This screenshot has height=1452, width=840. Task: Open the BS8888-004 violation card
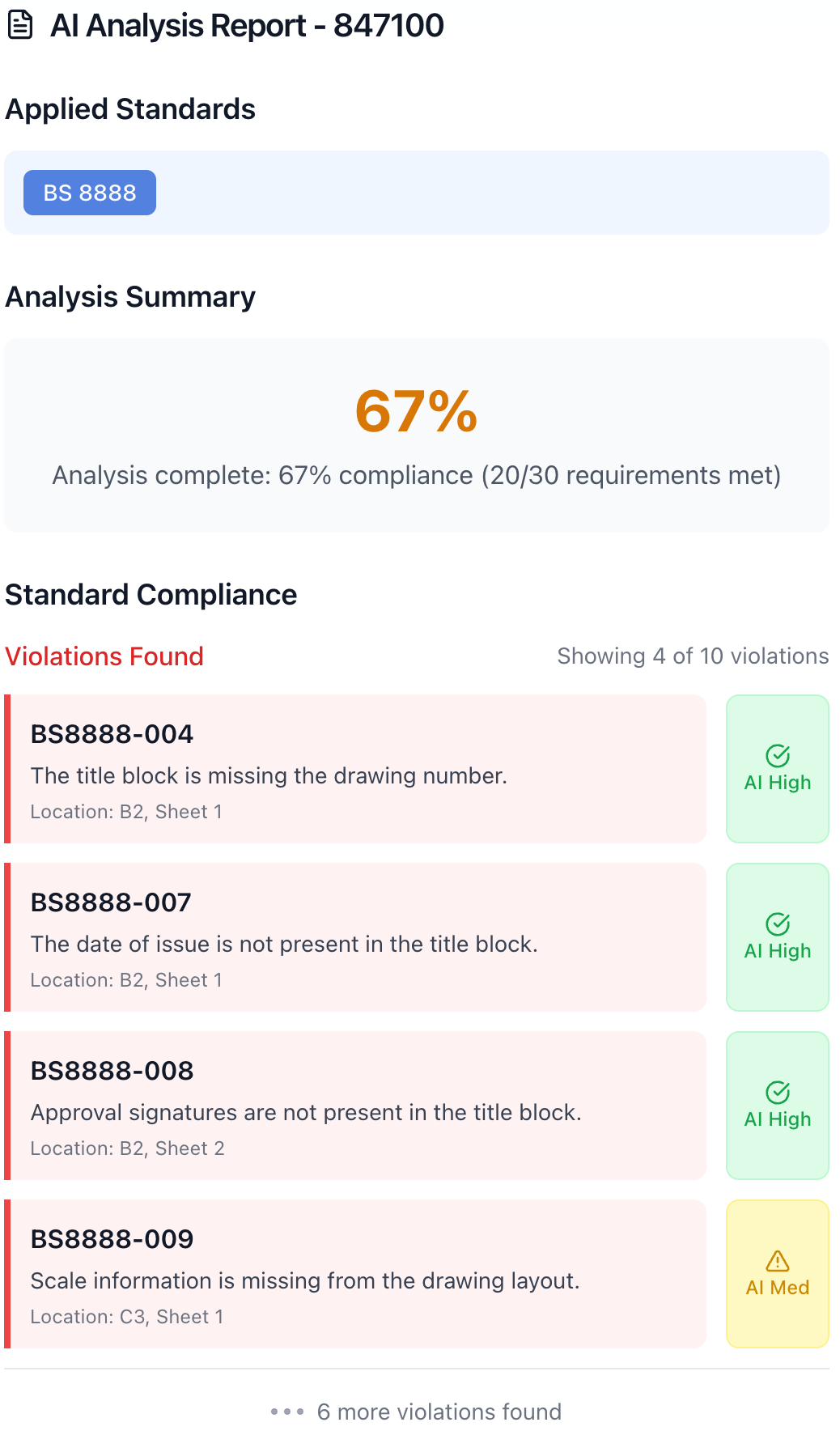[x=356, y=769]
